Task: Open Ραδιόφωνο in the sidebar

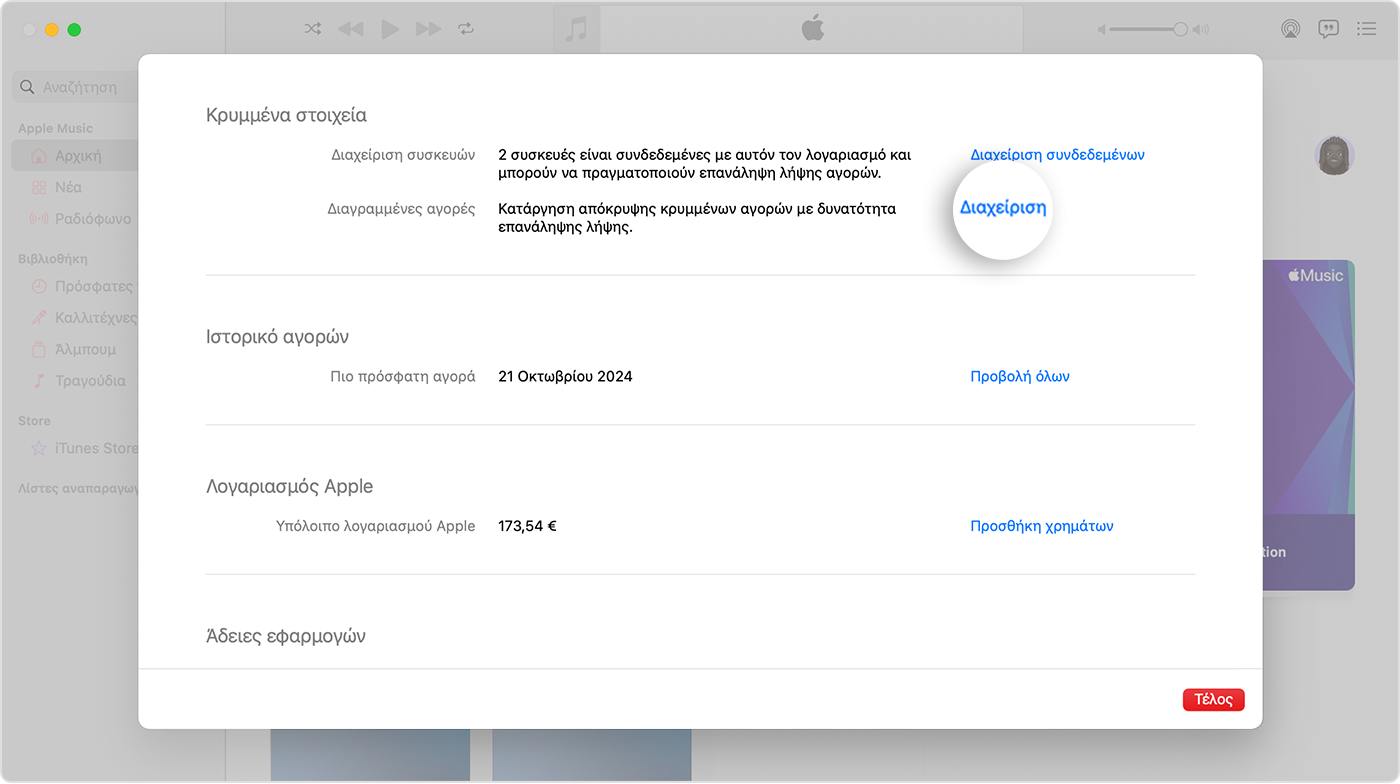Action: click(x=92, y=218)
